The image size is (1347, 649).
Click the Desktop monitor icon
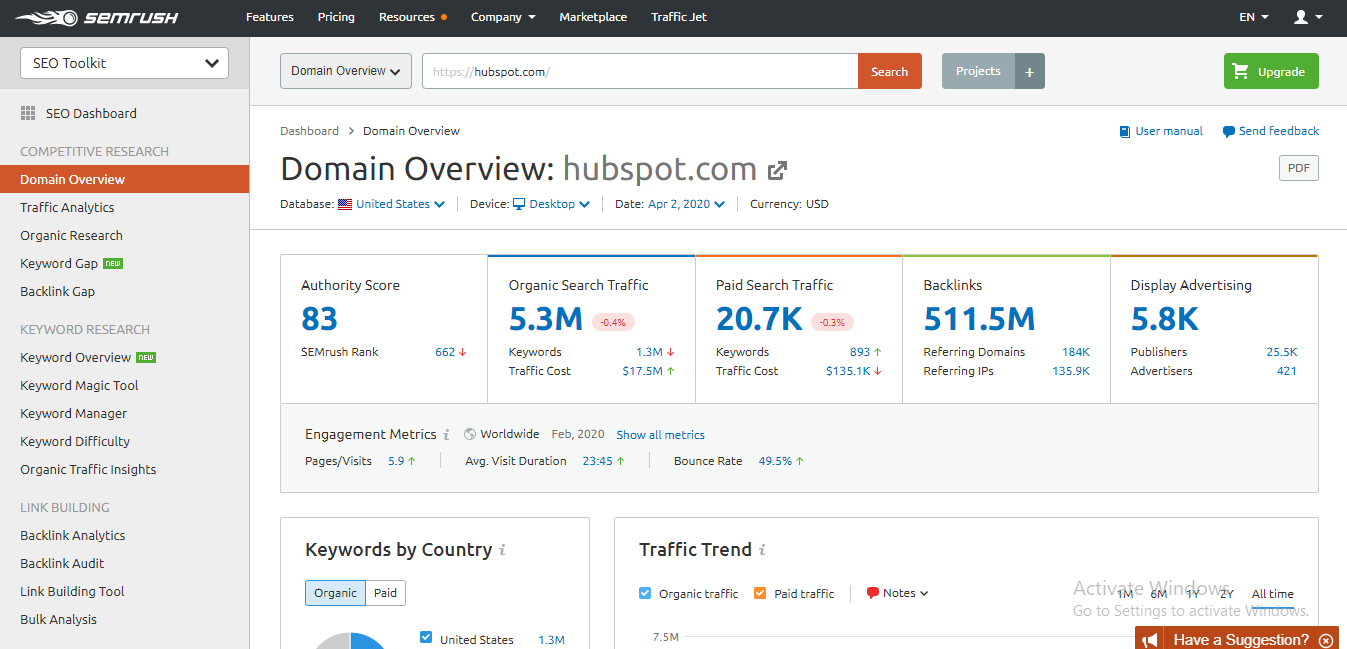pos(519,204)
